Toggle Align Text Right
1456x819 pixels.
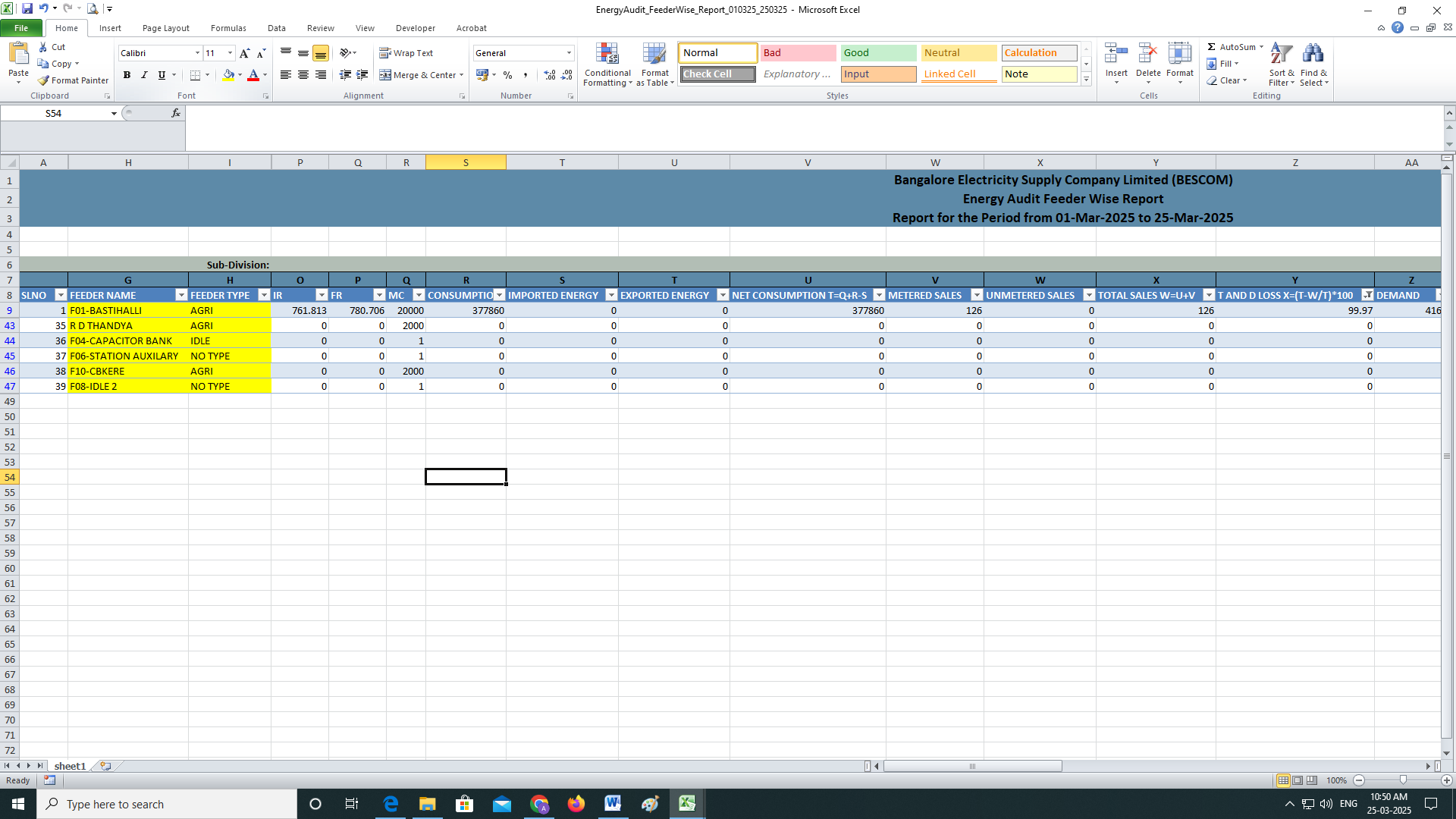click(320, 75)
